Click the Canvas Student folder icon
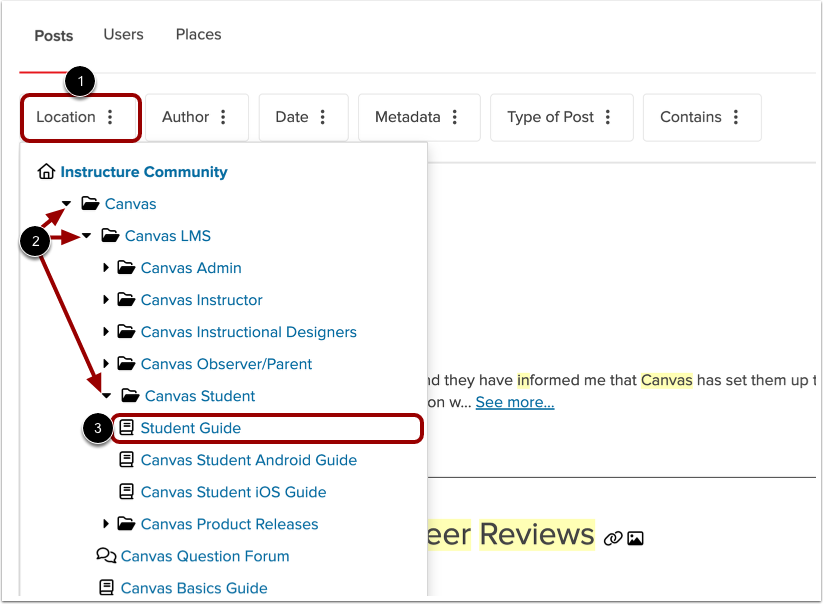Image resolution: width=823 pixels, height=604 pixels. coord(130,395)
